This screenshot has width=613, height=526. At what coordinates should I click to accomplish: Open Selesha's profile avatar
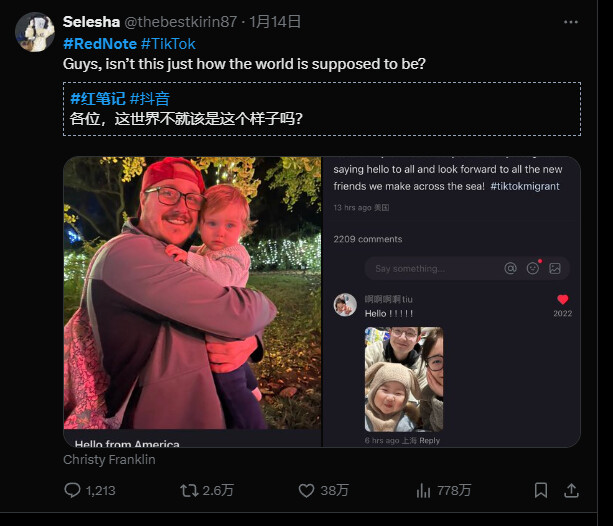coord(35,32)
